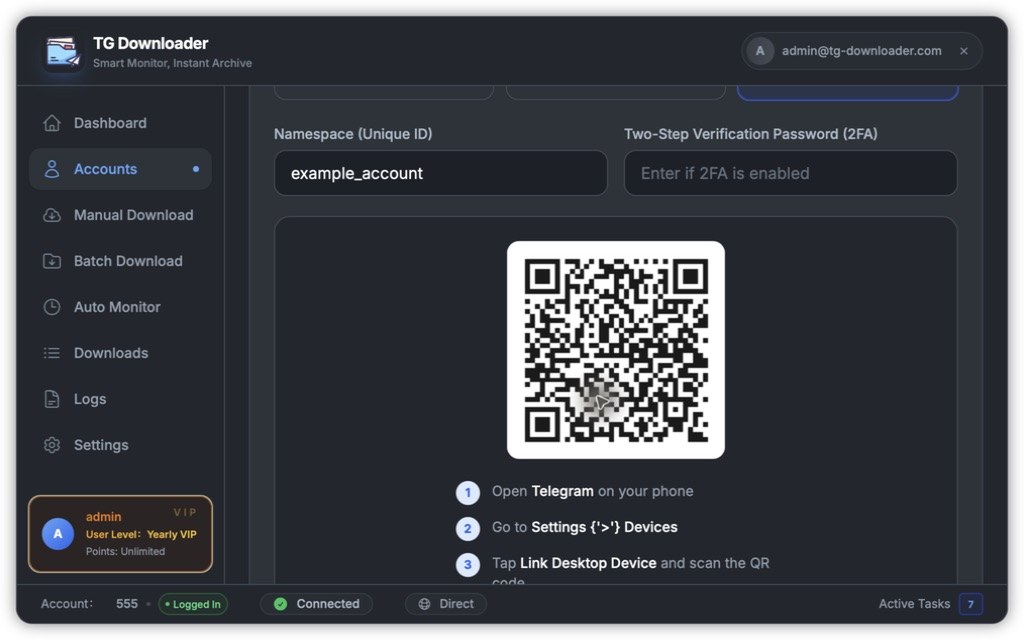Click the green Connected check icon
Screen dimensions: 1024x640
coord(281,604)
